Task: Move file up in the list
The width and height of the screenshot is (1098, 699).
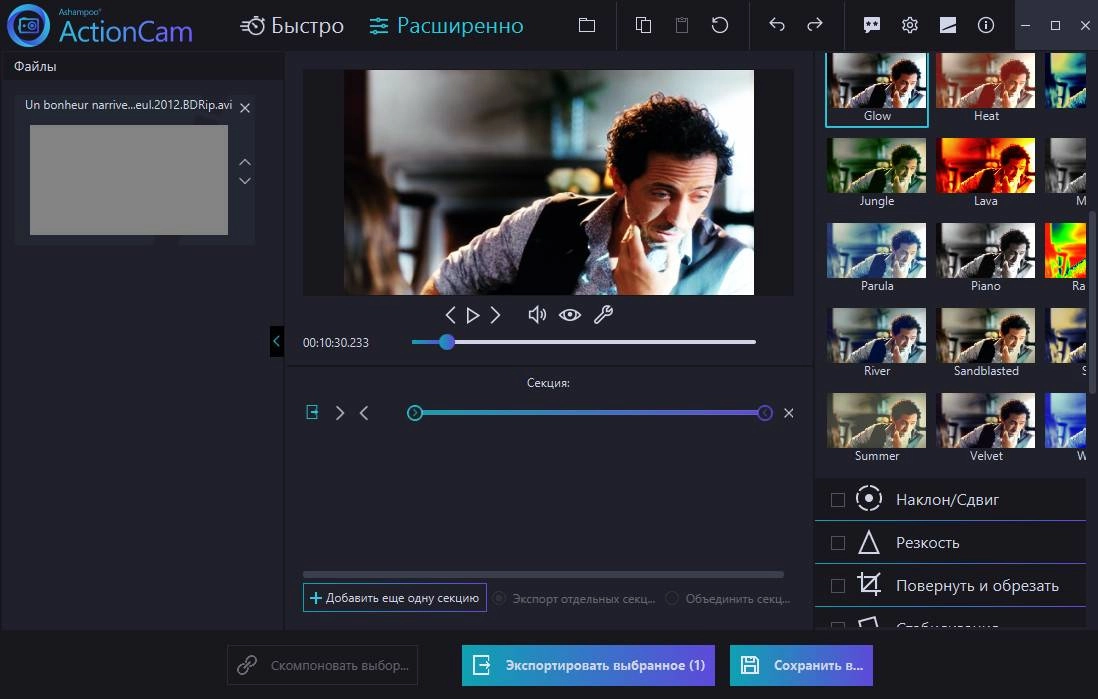Action: [x=245, y=162]
